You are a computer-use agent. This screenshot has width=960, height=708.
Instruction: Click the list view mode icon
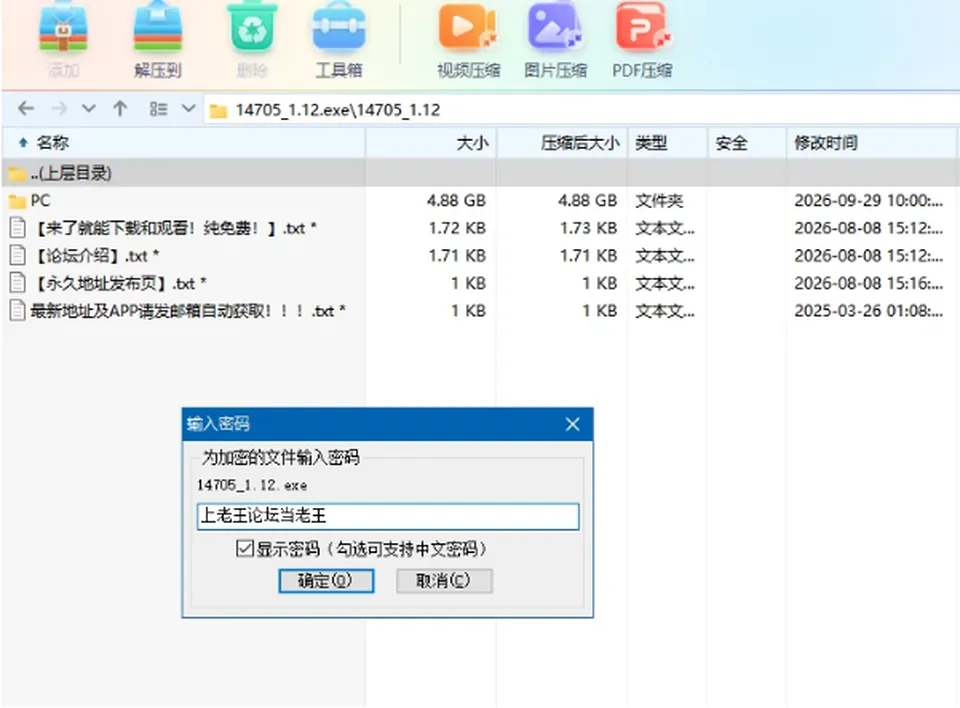click(x=158, y=109)
